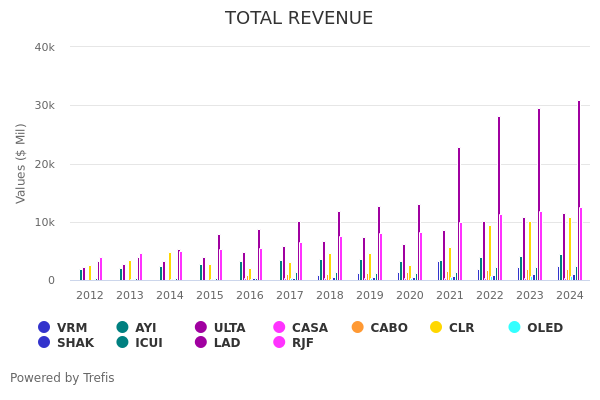Click the CLR yellow legend marker

coord(436,328)
